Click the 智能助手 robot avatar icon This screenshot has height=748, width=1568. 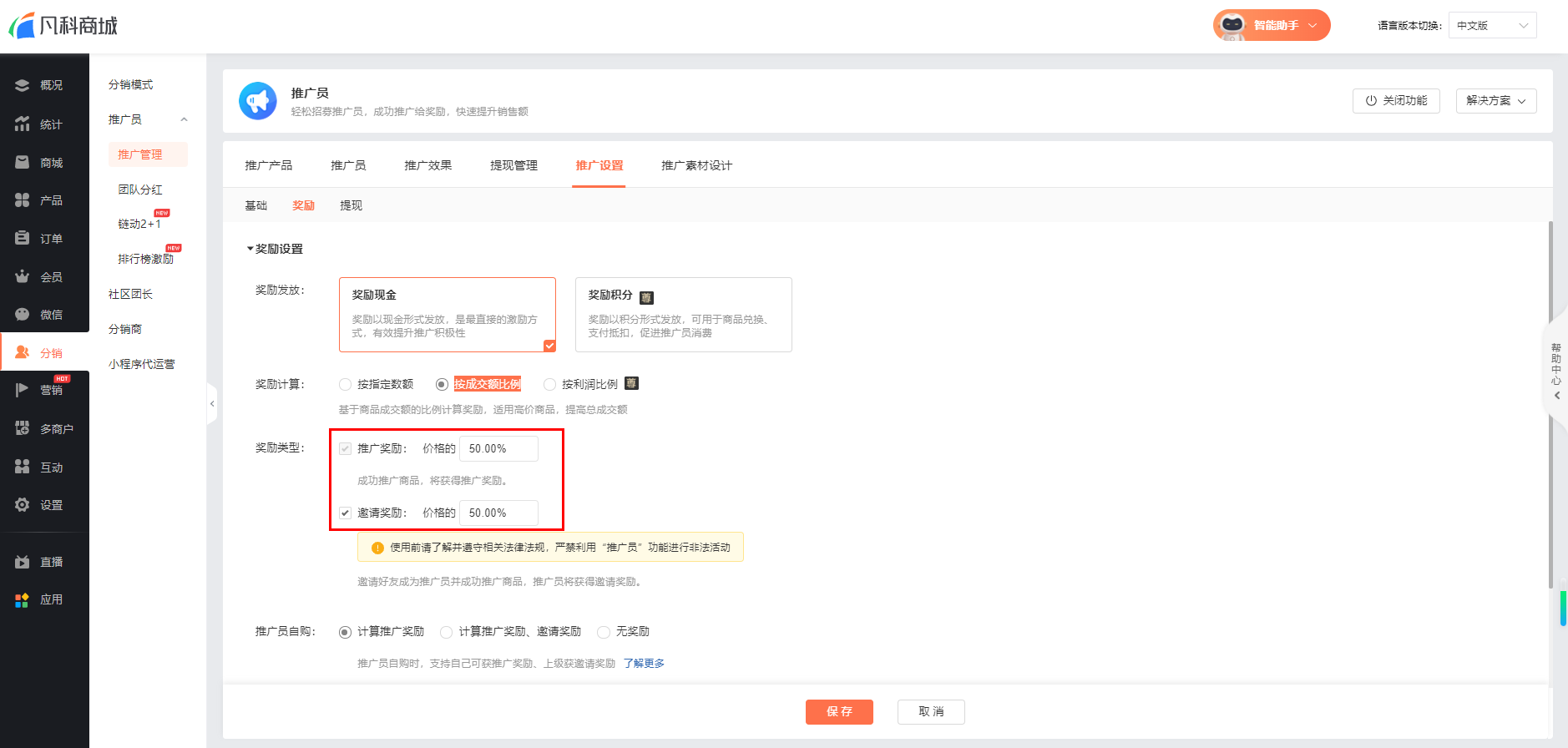(1232, 25)
